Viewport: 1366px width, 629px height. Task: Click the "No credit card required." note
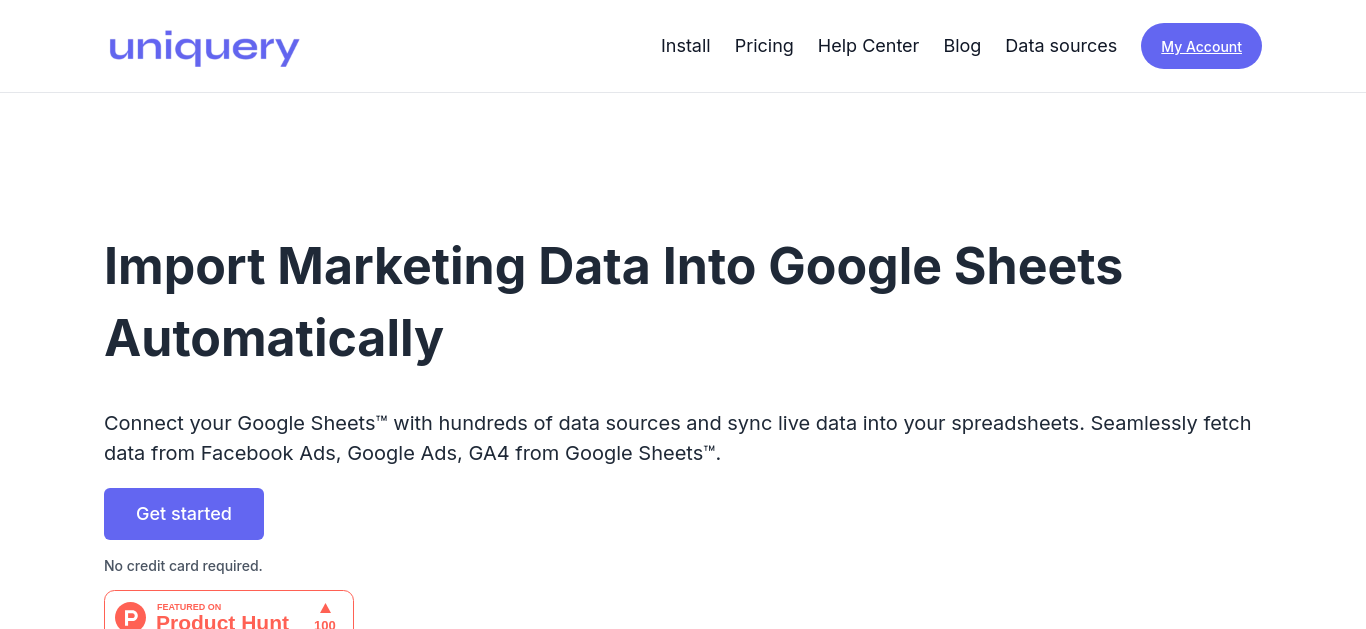click(x=183, y=566)
